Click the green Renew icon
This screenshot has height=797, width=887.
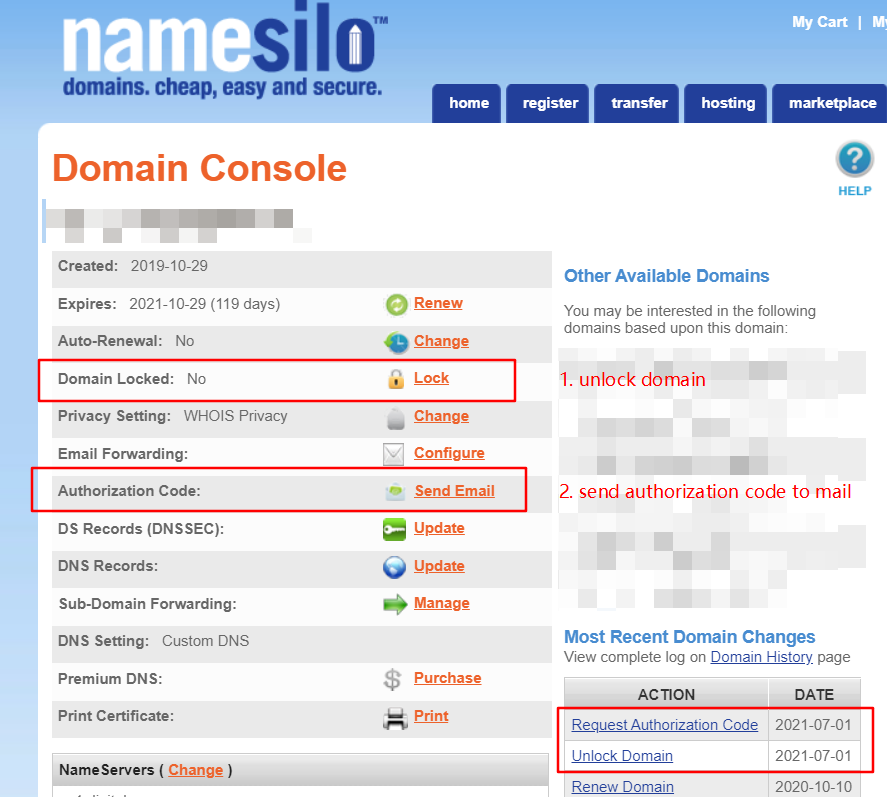[396, 304]
